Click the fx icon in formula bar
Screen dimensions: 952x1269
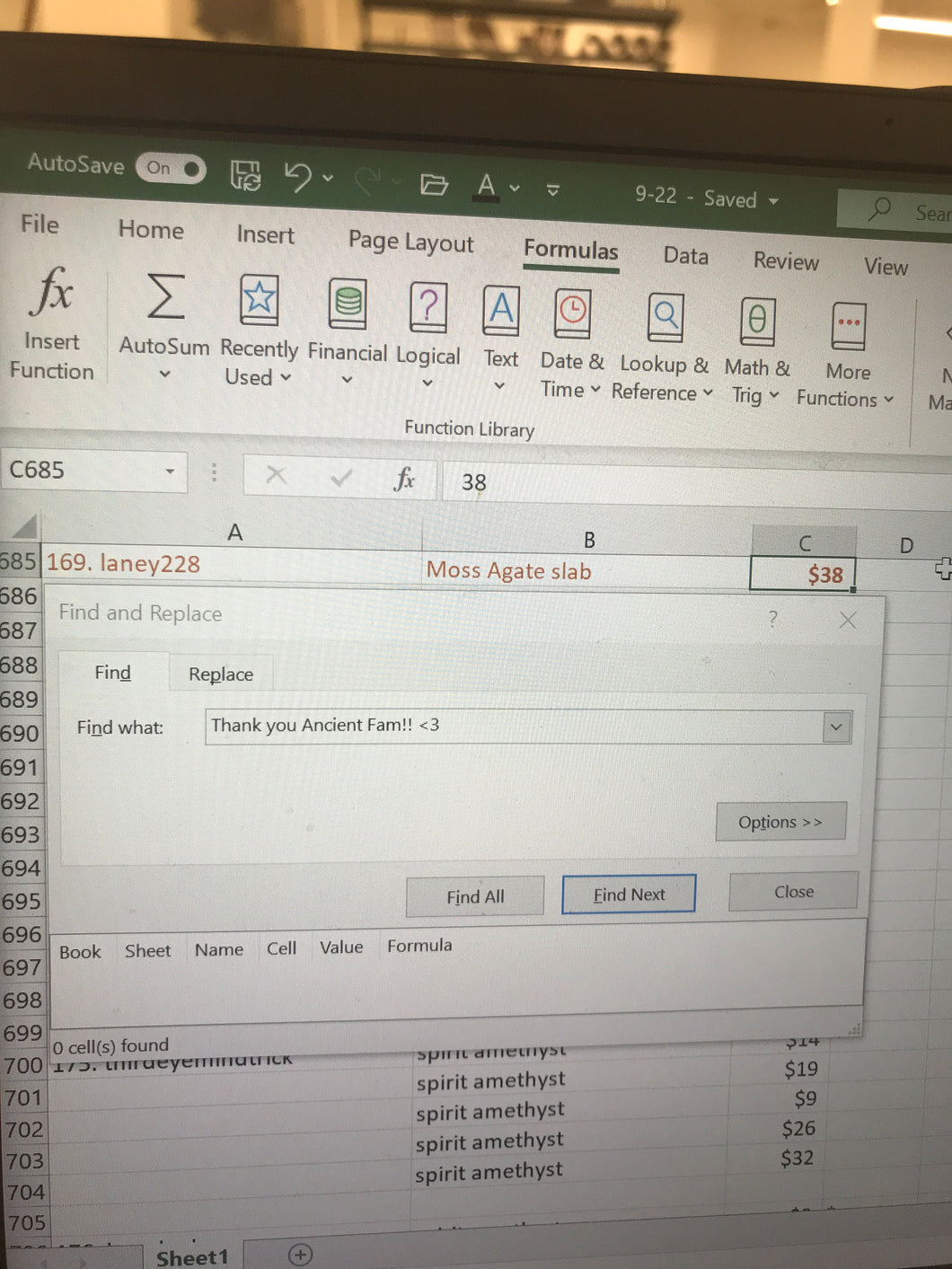click(x=404, y=480)
